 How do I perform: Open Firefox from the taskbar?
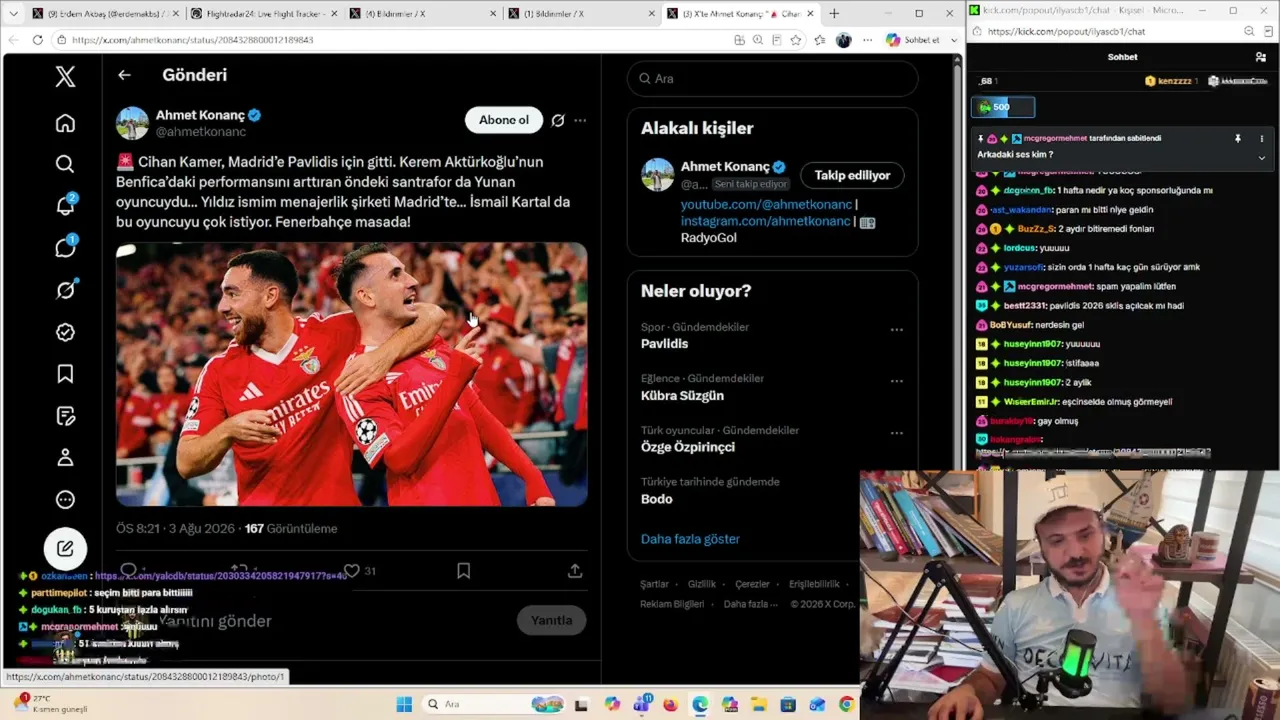tap(670, 704)
